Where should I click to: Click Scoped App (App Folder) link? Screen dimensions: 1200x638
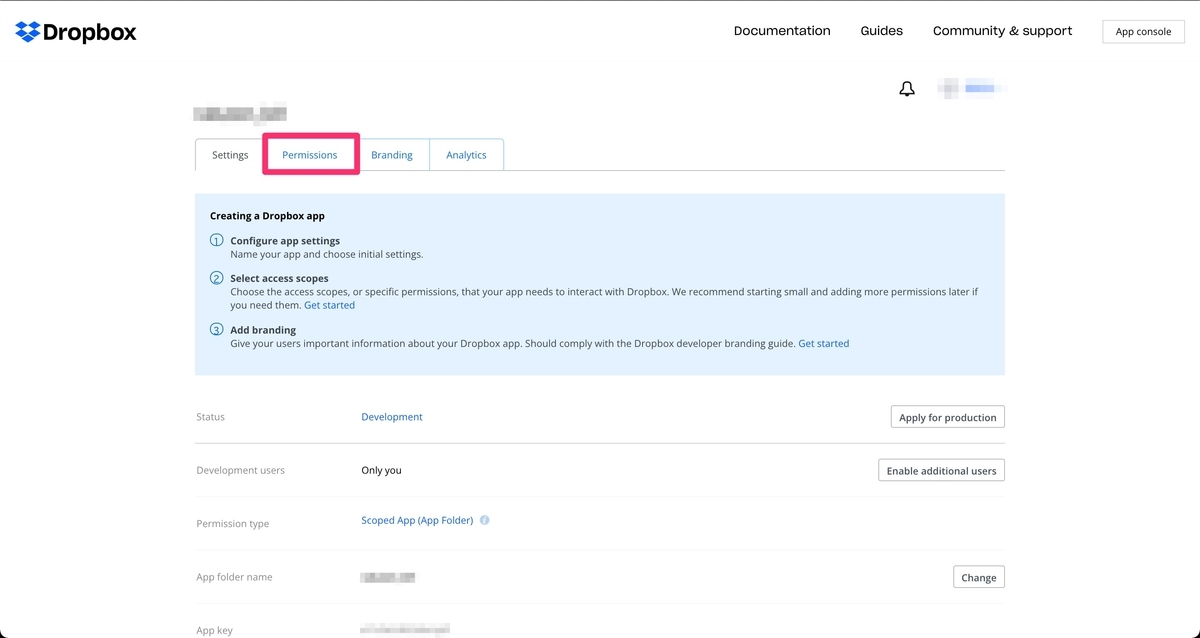click(417, 520)
